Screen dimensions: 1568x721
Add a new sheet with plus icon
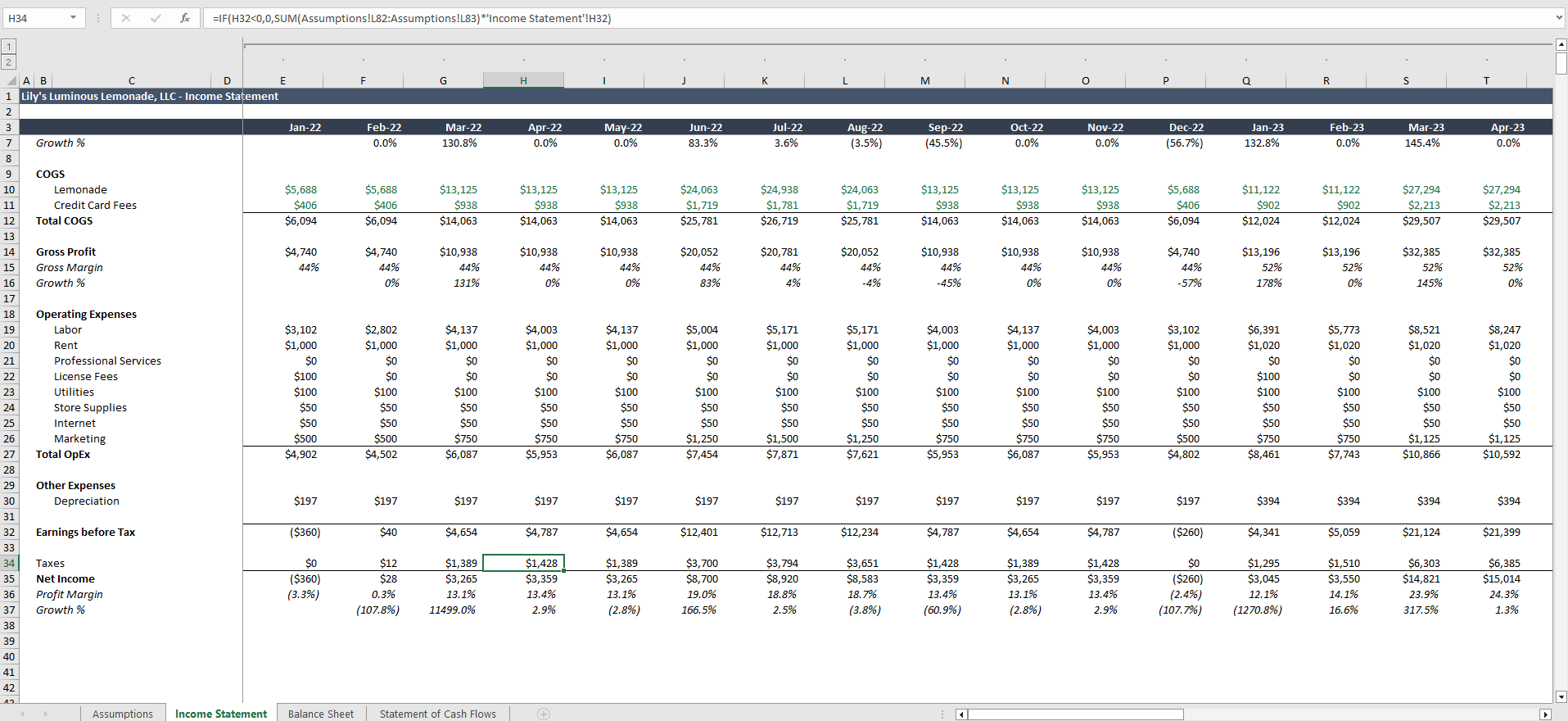[544, 714]
